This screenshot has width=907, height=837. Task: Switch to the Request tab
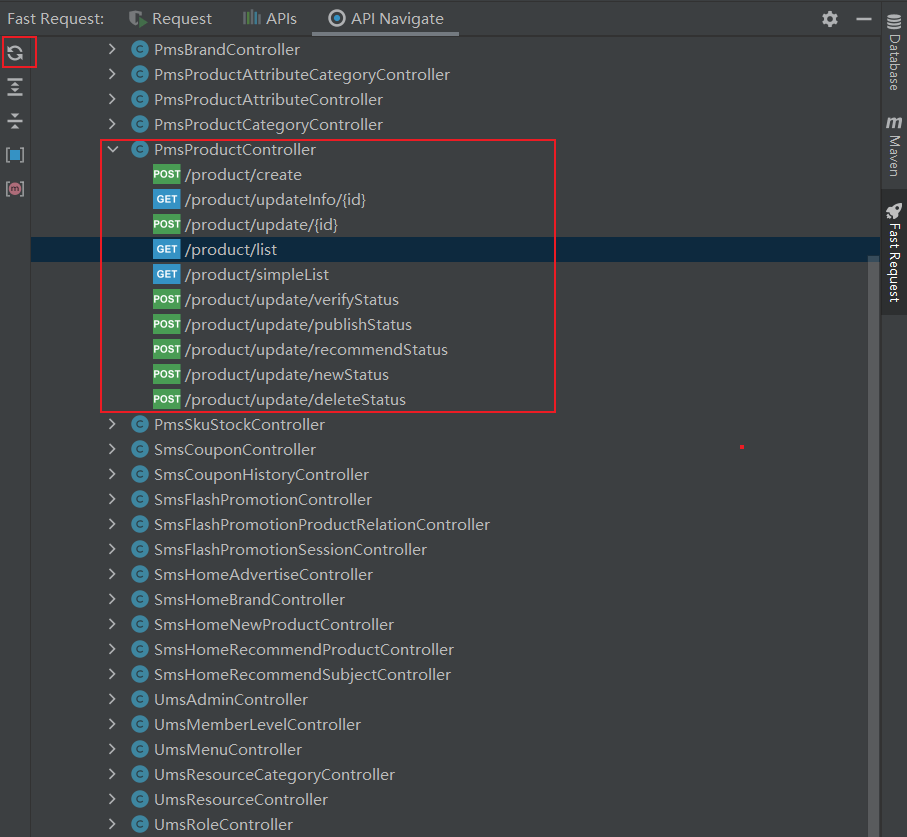[x=171, y=19]
